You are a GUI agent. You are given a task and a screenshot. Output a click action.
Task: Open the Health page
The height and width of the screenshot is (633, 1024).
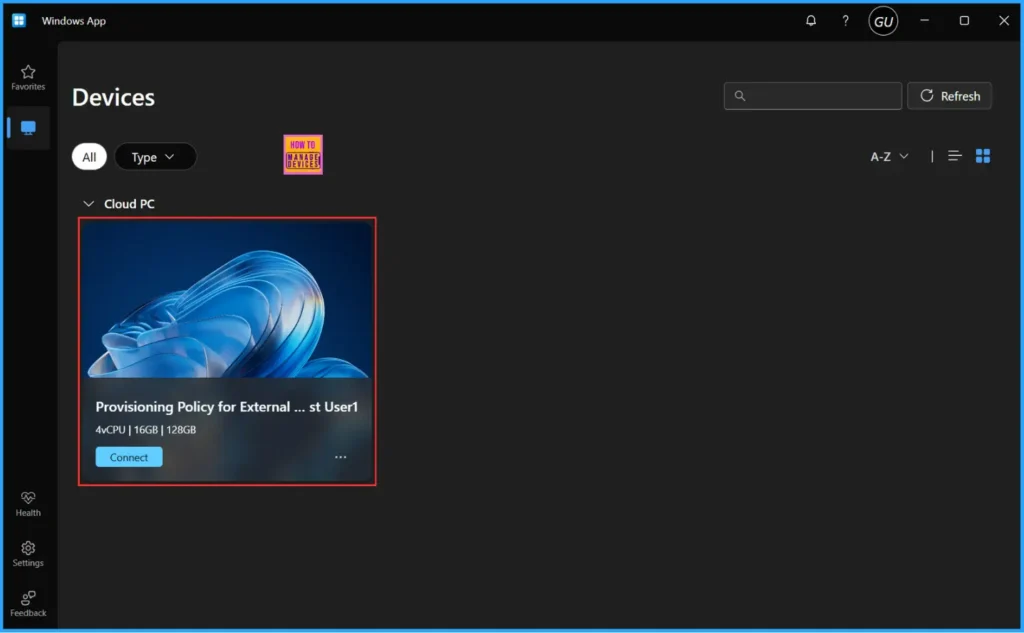[28, 503]
